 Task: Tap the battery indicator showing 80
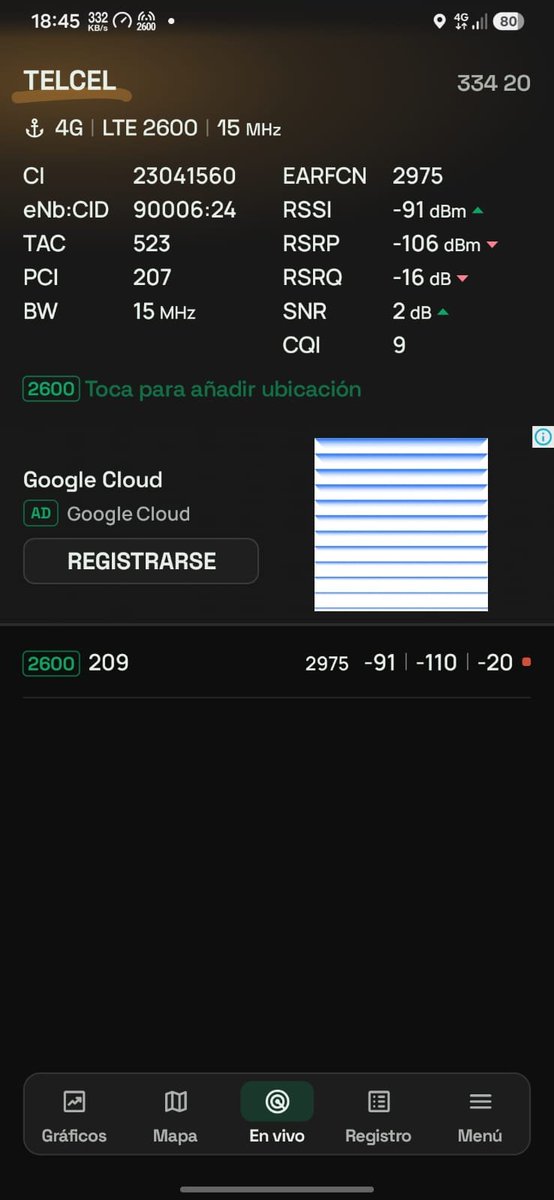tap(508, 21)
